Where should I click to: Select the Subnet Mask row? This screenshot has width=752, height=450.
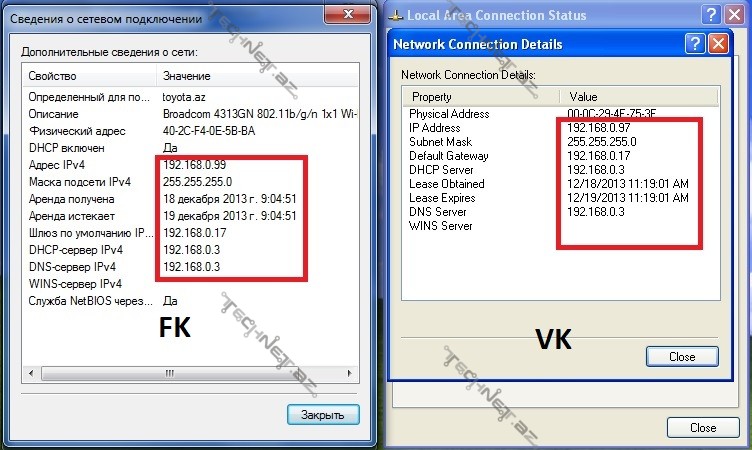coord(561,142)
